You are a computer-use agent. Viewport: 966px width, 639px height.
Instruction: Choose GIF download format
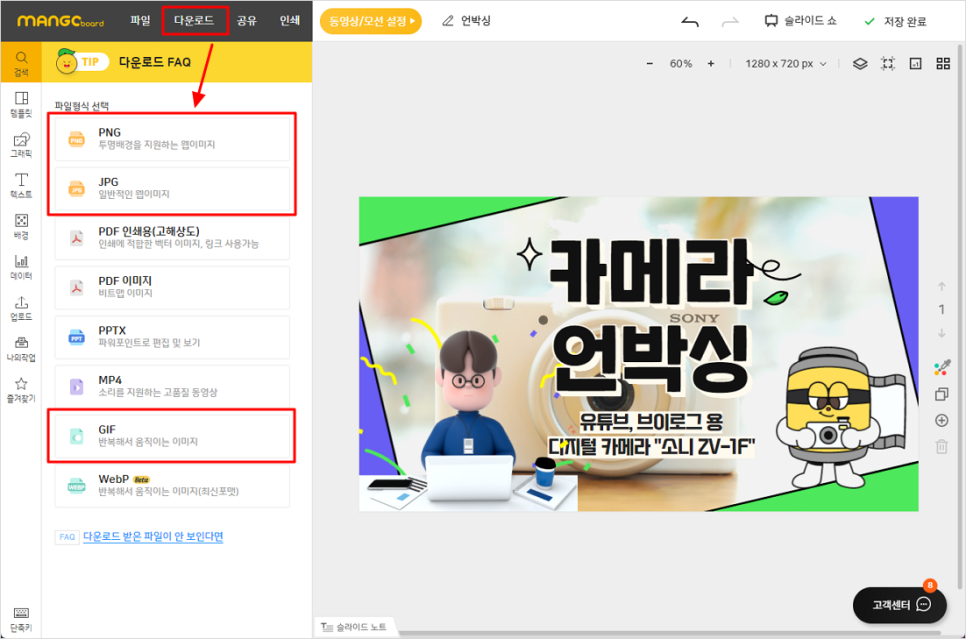tap(172, 436)
